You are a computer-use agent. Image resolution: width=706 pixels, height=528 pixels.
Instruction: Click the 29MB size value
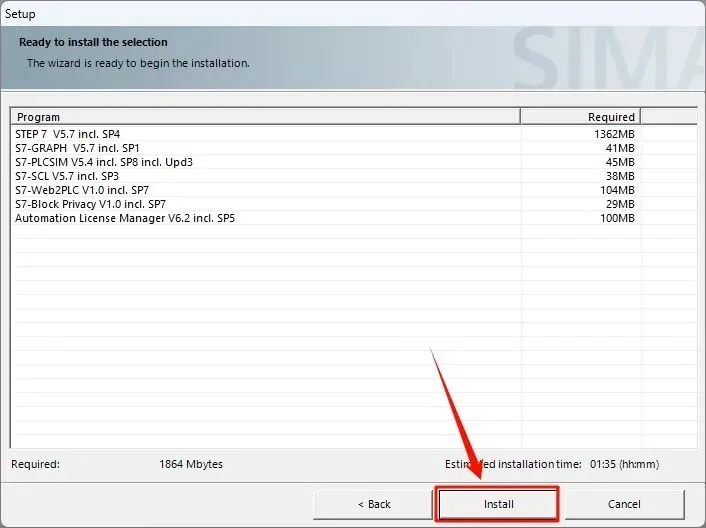[620, 204]
